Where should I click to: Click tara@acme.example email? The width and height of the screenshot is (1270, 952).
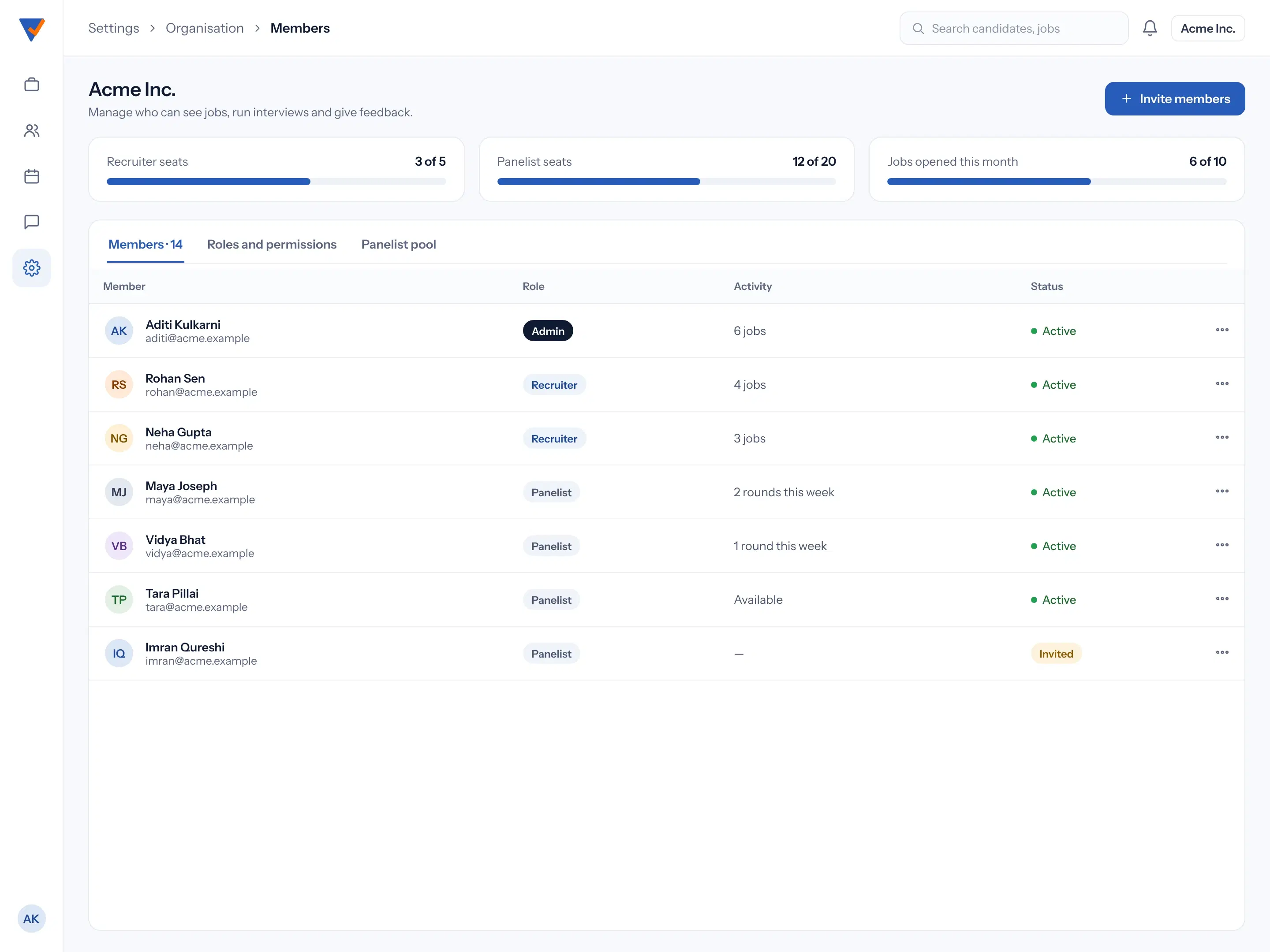[x=196, y=607]
